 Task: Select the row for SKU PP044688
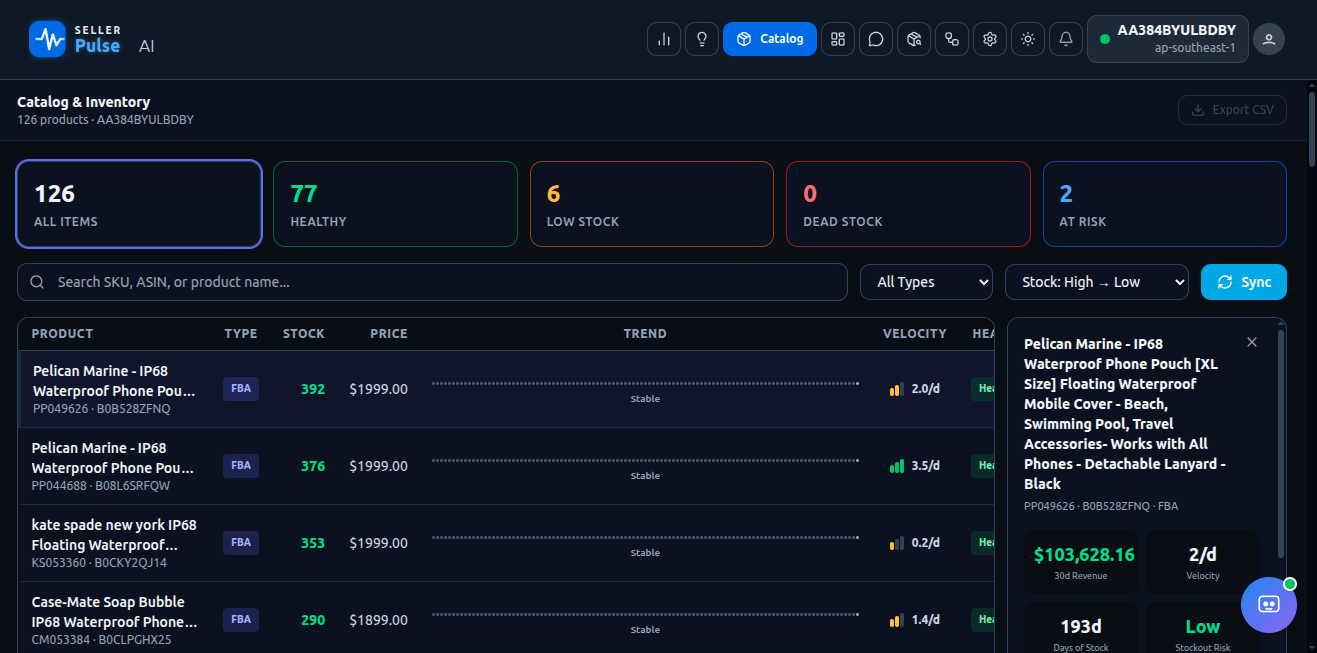[506, 466]
